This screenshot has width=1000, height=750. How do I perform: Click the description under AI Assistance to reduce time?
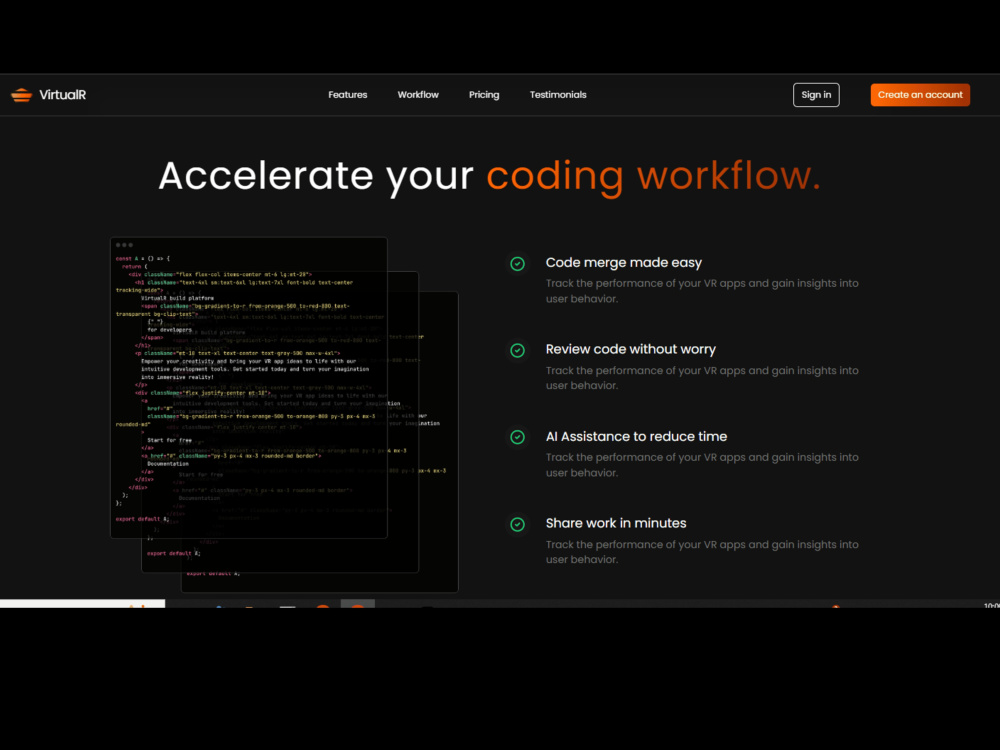coord(702,465)
